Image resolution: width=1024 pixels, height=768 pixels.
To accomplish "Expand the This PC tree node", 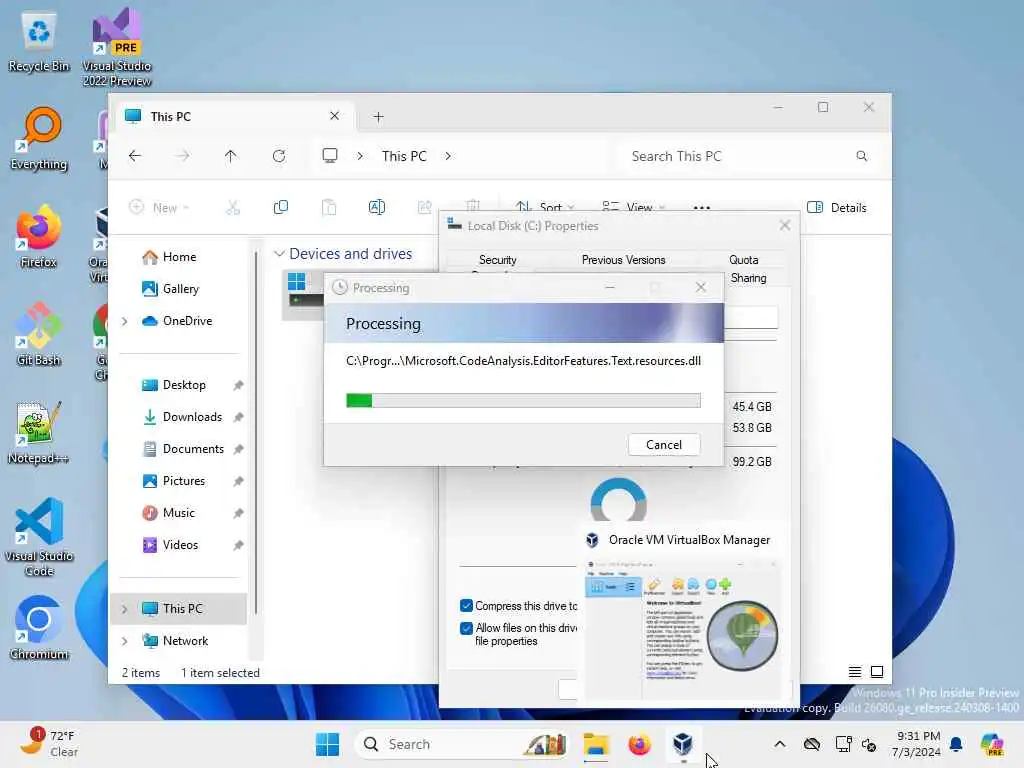I will (x=125, y=609).
